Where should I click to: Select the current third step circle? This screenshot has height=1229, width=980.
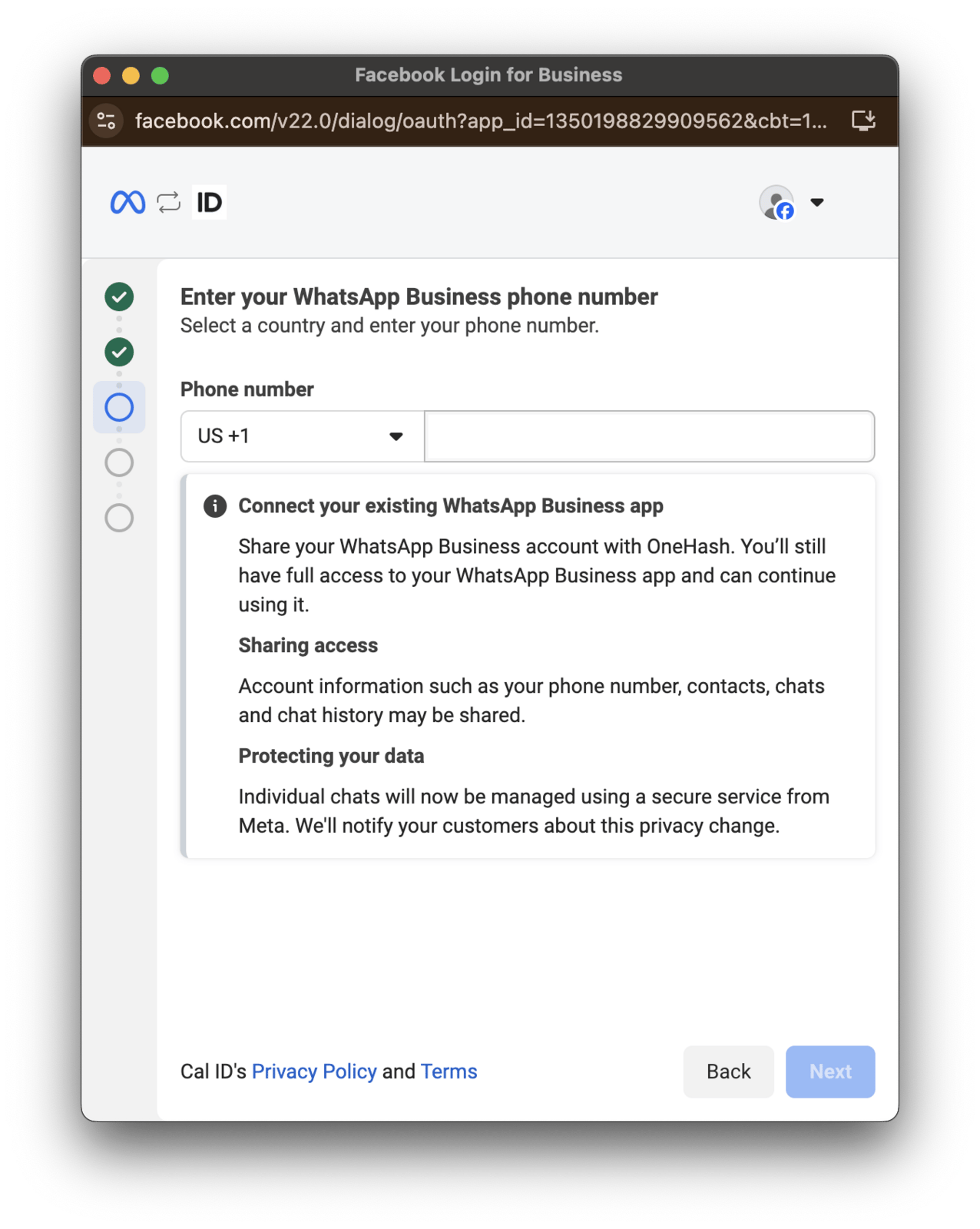coord(119,407)
